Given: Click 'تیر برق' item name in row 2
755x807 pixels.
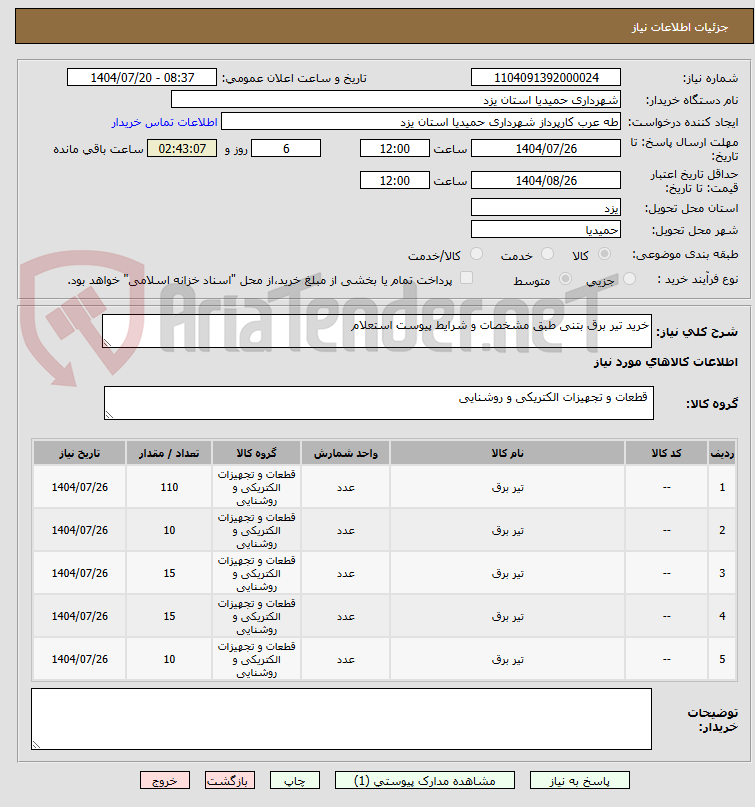Looking at the screenshot, I should (x=507, y=530).
